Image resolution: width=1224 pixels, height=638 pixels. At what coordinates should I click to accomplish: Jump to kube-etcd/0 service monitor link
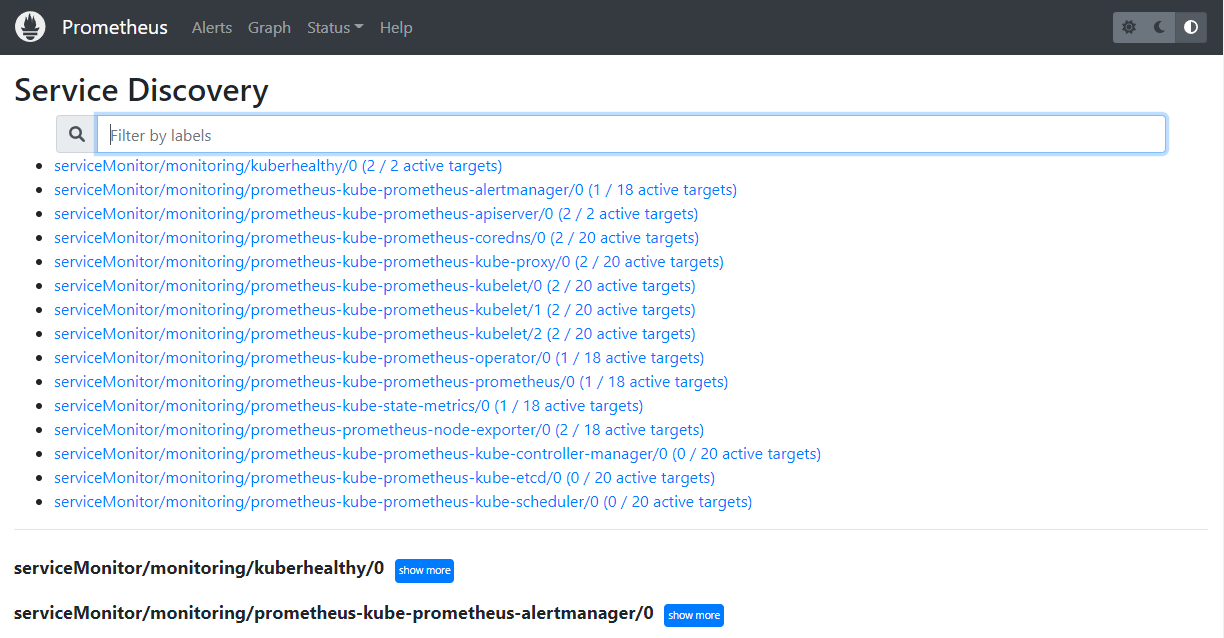click(384, 478)
